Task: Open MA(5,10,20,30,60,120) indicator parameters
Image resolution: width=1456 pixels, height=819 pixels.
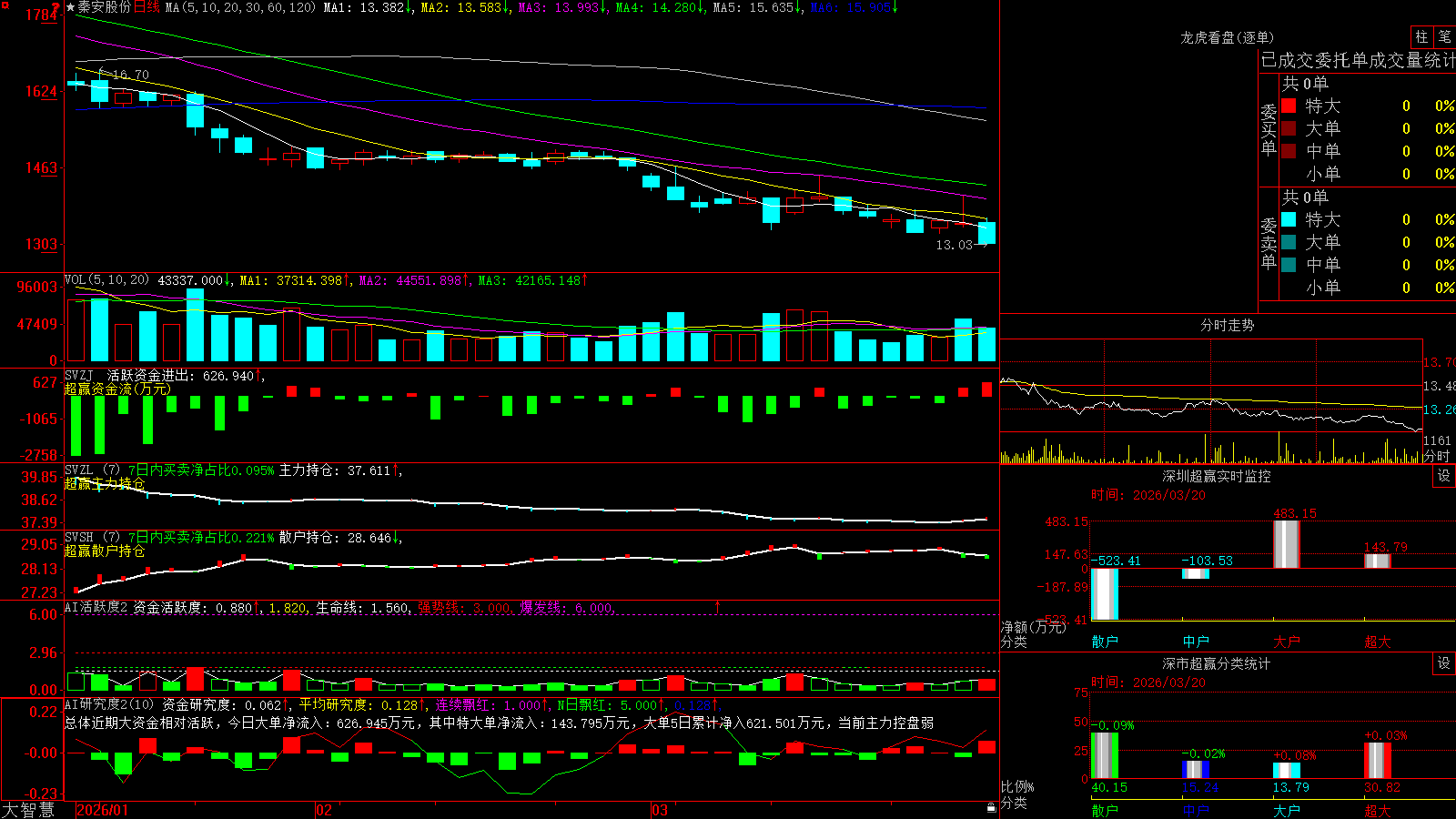Action: click(239, 7)
